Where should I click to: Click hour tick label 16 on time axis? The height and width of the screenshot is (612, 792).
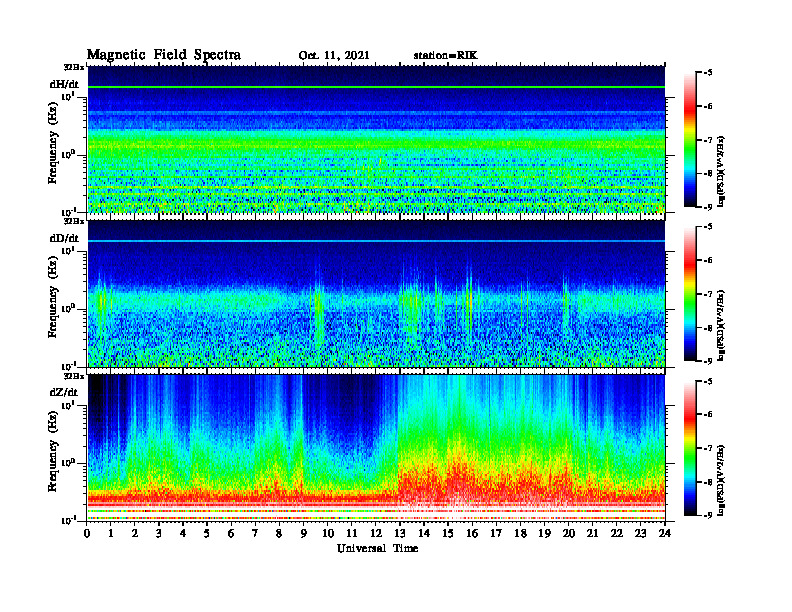pyautogui.click(x=472, y=534)
